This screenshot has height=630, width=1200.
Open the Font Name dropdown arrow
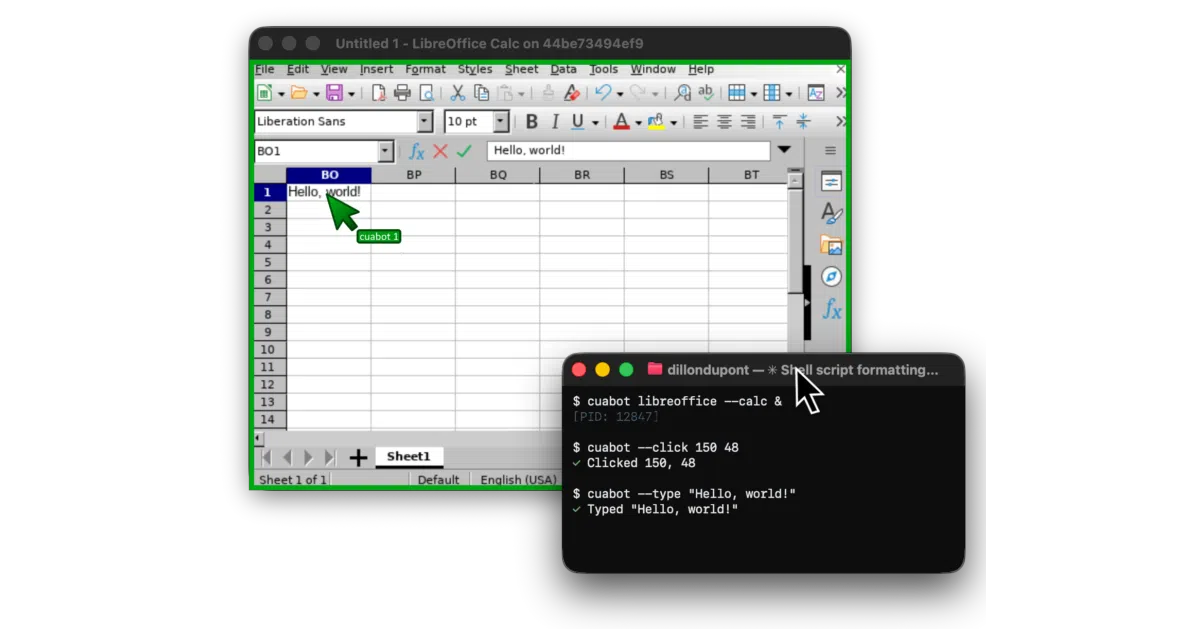click(425, 122)
